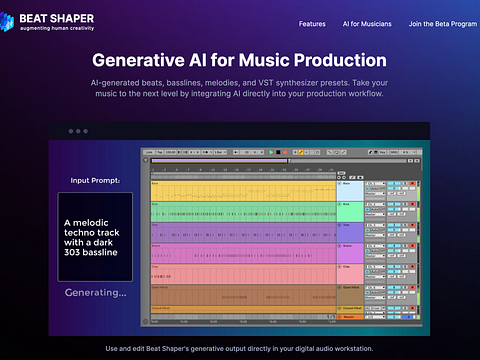Open the Bass track Master output dropdown

click(x=375, y=193)
